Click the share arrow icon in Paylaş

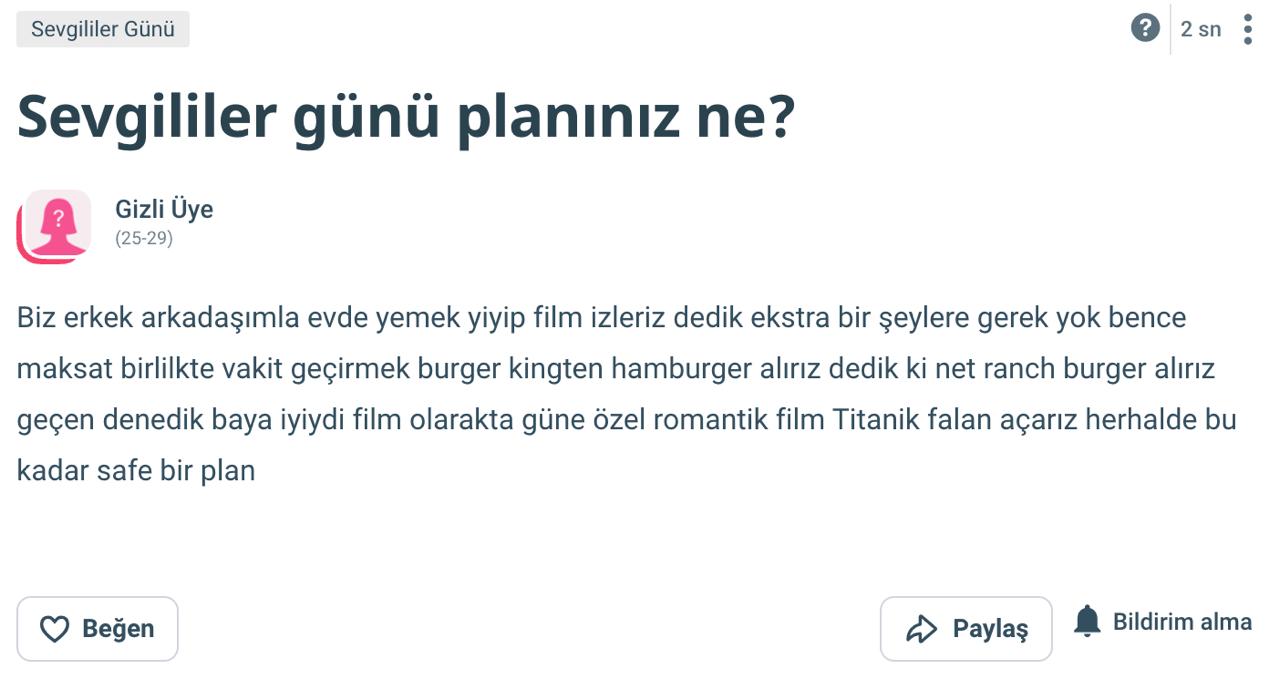point(921,629)
